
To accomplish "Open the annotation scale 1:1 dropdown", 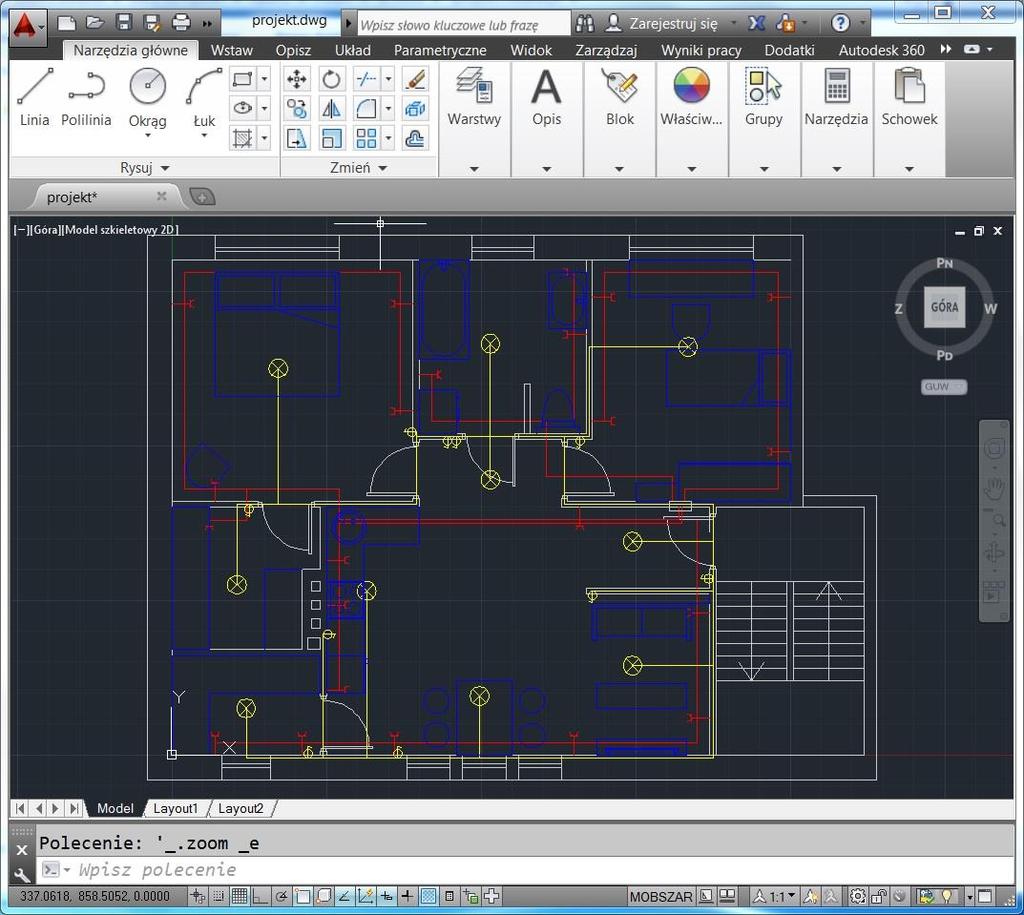I will click(x=776, y=897).
